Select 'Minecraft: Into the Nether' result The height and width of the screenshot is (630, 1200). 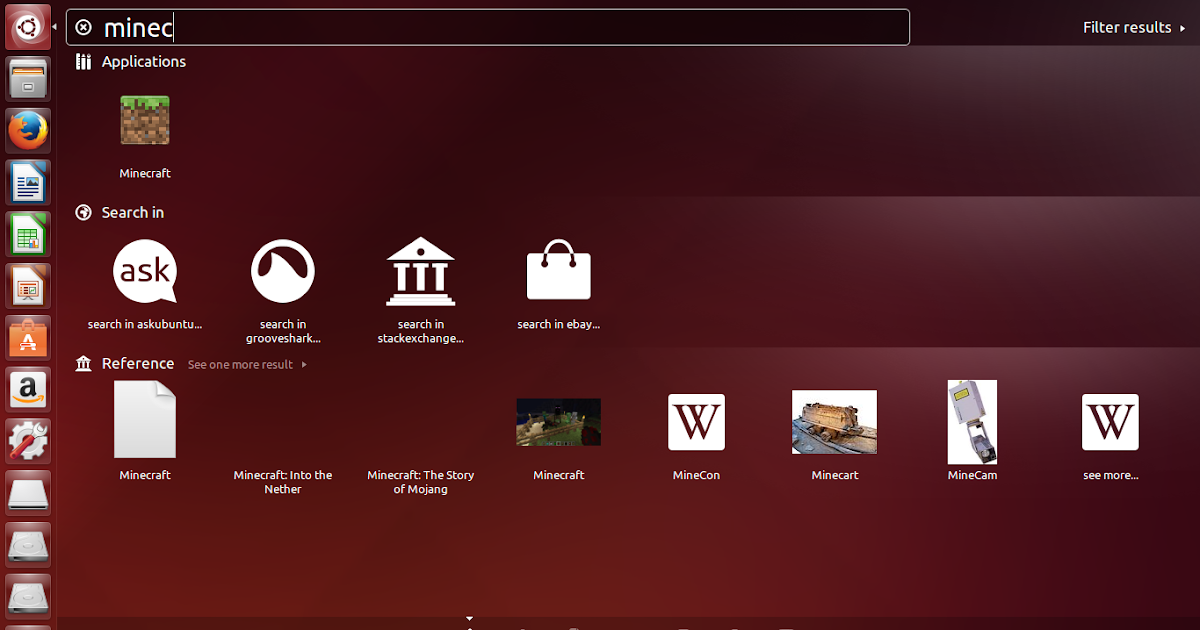coord(283,482)
